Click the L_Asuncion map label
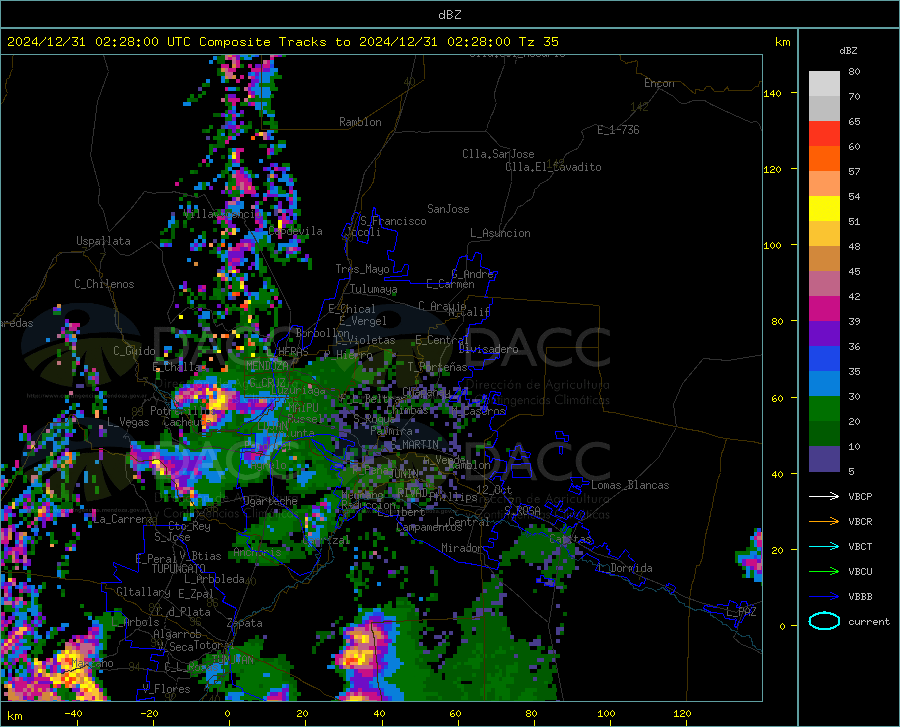 [x=500, y=233]
